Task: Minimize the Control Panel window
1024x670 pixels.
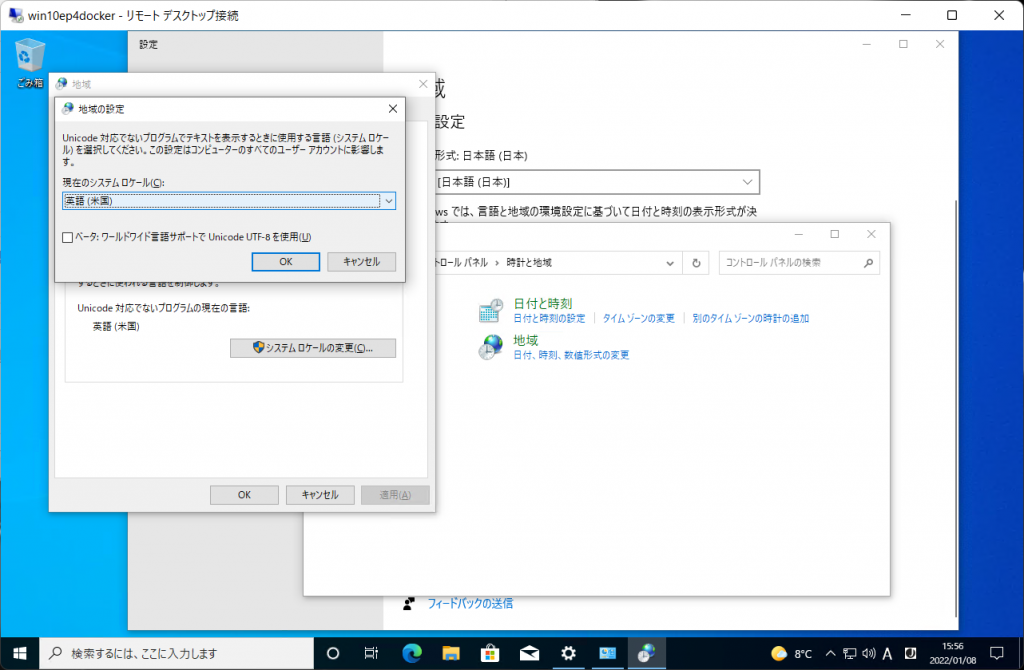Action: (x=798, y=234)
